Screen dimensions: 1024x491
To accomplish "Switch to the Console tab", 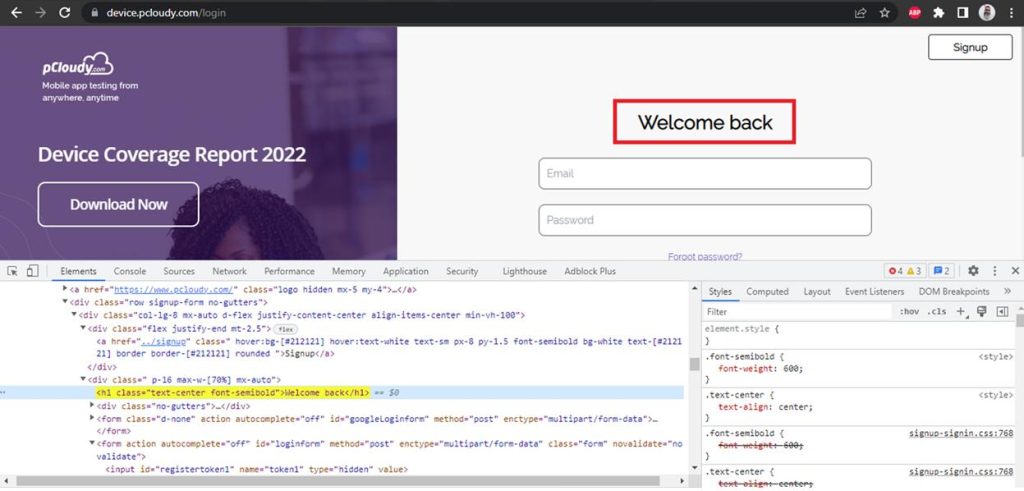I will [129, 271].
